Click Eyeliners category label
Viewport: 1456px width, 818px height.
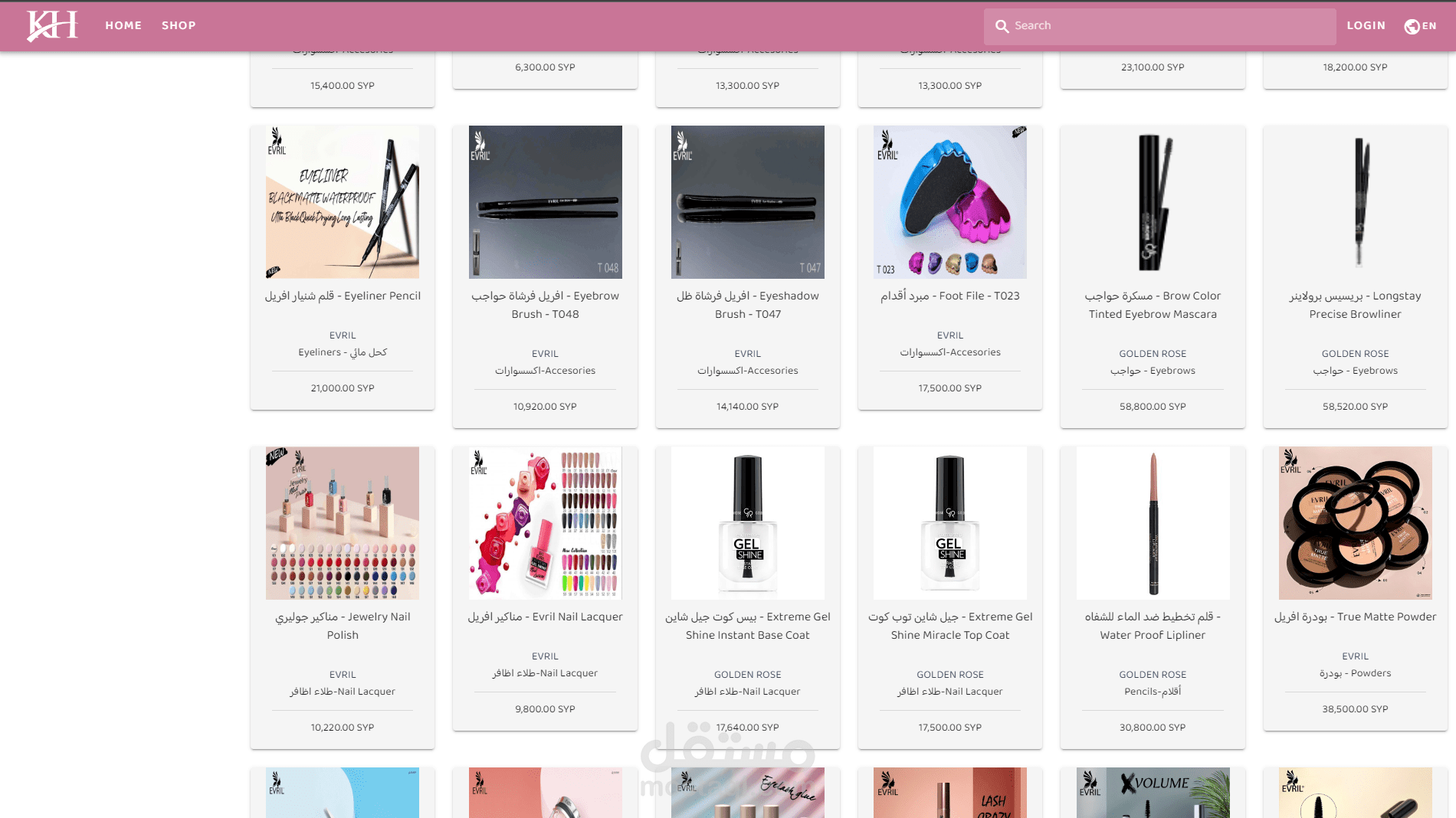[343, 352]
